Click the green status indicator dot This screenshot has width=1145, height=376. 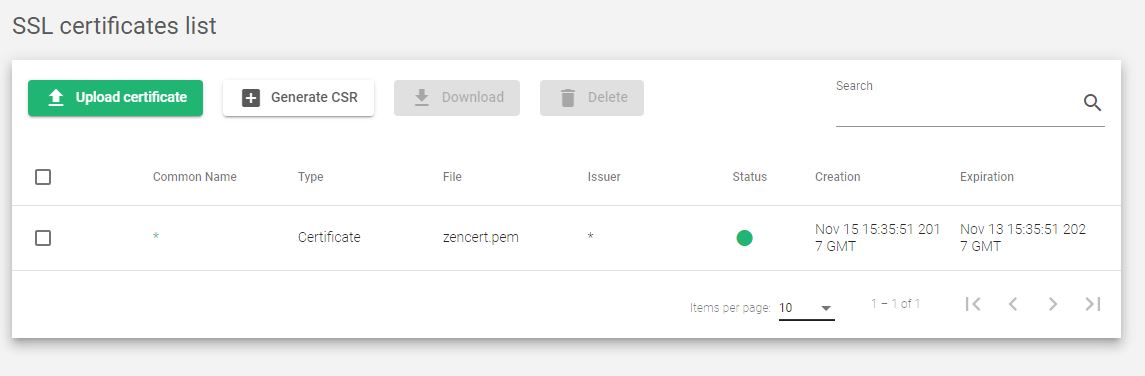click(744, 238)
